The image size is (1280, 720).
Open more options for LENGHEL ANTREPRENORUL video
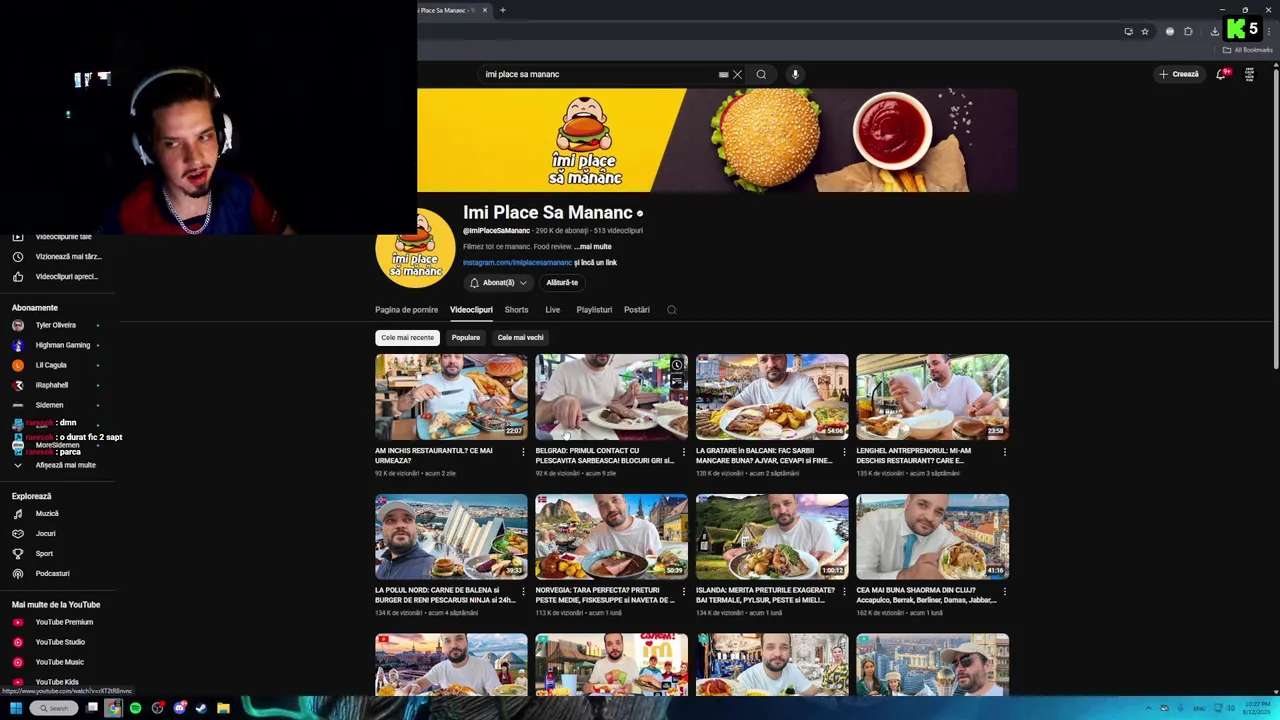[1005, 452]
